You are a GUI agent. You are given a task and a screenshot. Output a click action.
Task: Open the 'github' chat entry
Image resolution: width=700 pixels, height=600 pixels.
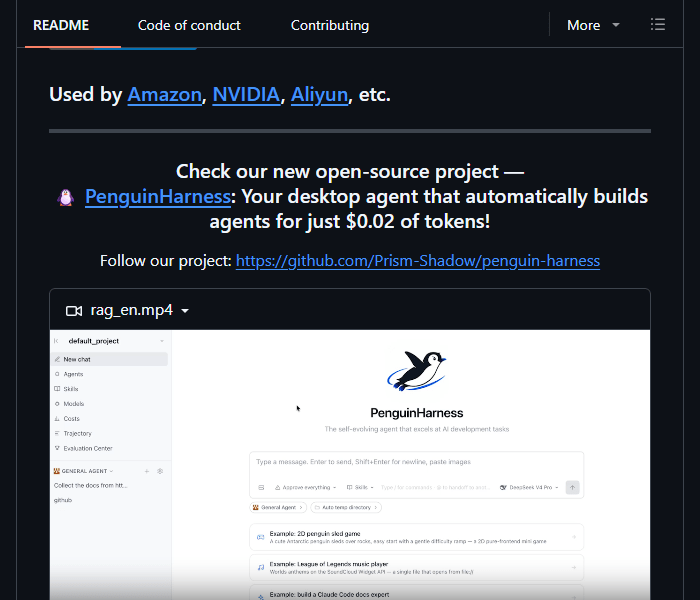coord(63,500)
